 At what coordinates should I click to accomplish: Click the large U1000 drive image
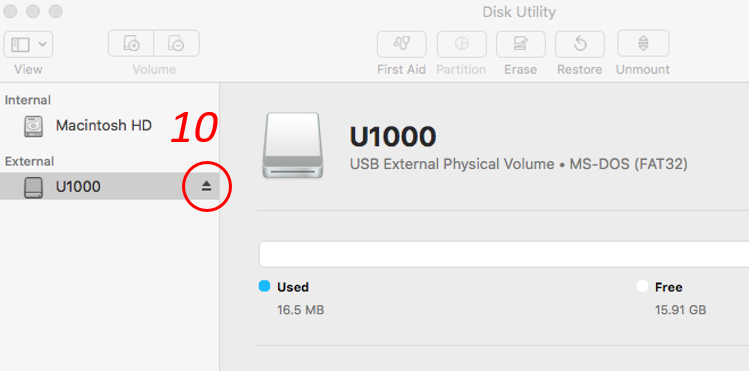[x=293, y=146]
